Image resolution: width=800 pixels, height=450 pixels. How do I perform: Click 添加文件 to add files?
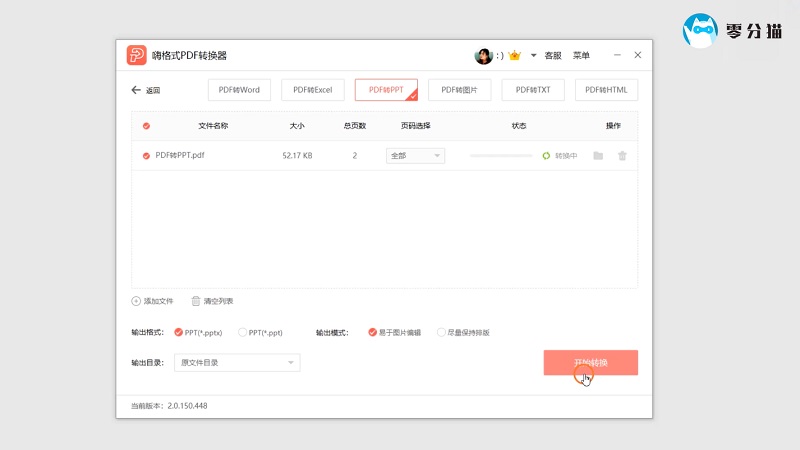pos(152,301)
